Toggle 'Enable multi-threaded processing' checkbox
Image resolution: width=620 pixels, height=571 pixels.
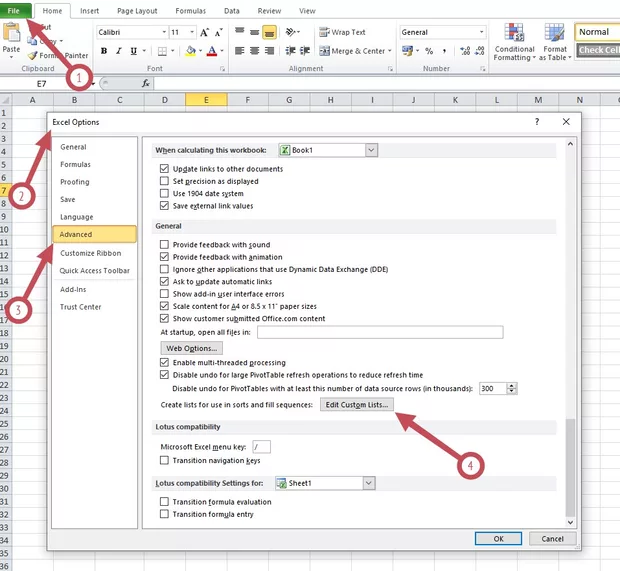click(x=164, y=362)
